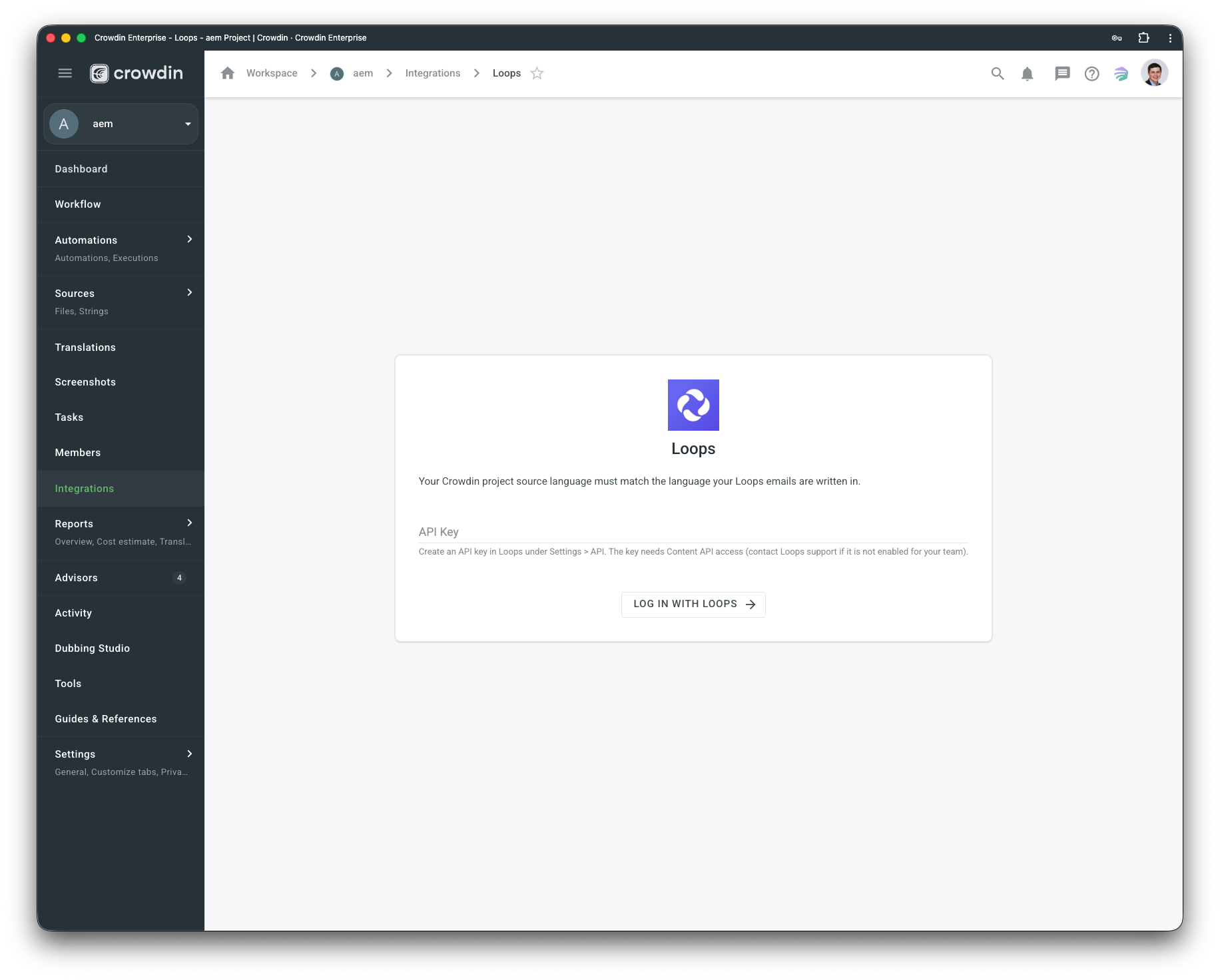The width and height of the screenshot is (1220, 980).
Task: Click the Log in with Loops button
Action: click(x=693, y=605)
